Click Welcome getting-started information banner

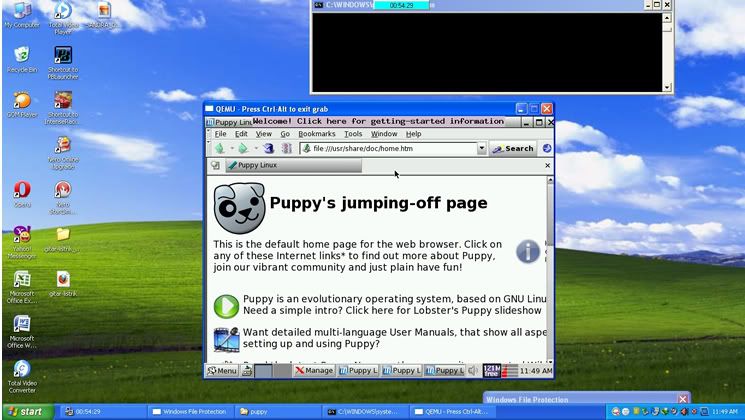[x=378, y=121]
